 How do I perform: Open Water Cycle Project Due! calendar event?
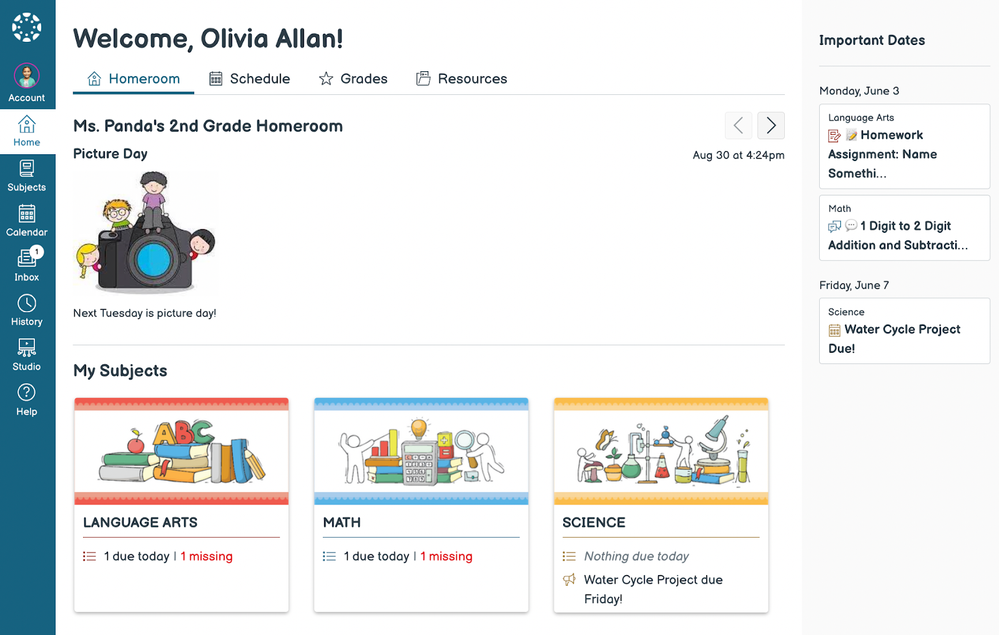click(901, 339)
